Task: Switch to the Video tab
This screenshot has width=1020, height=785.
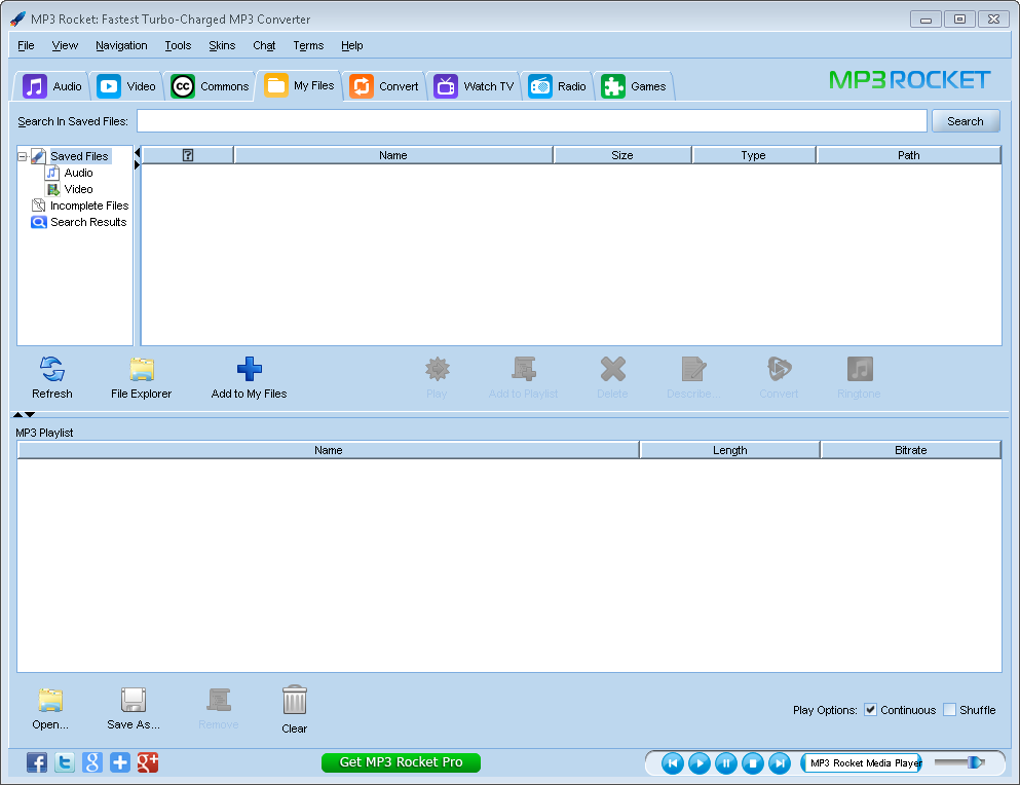Action: click(126, 86)
